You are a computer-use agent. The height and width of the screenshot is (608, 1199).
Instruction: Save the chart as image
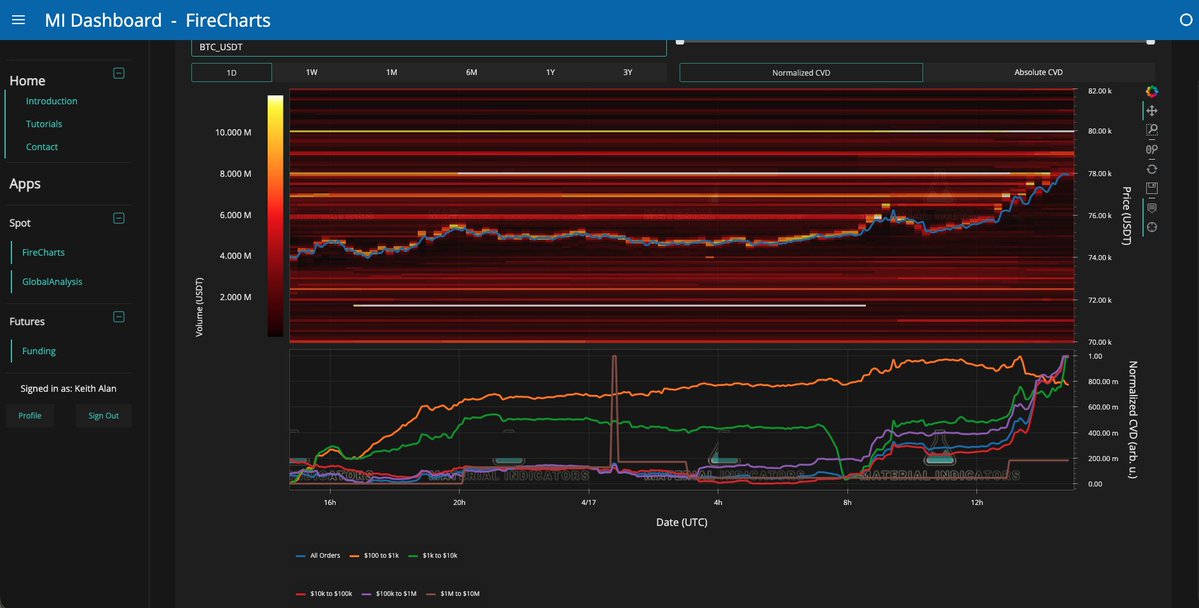coord(1151,188)
